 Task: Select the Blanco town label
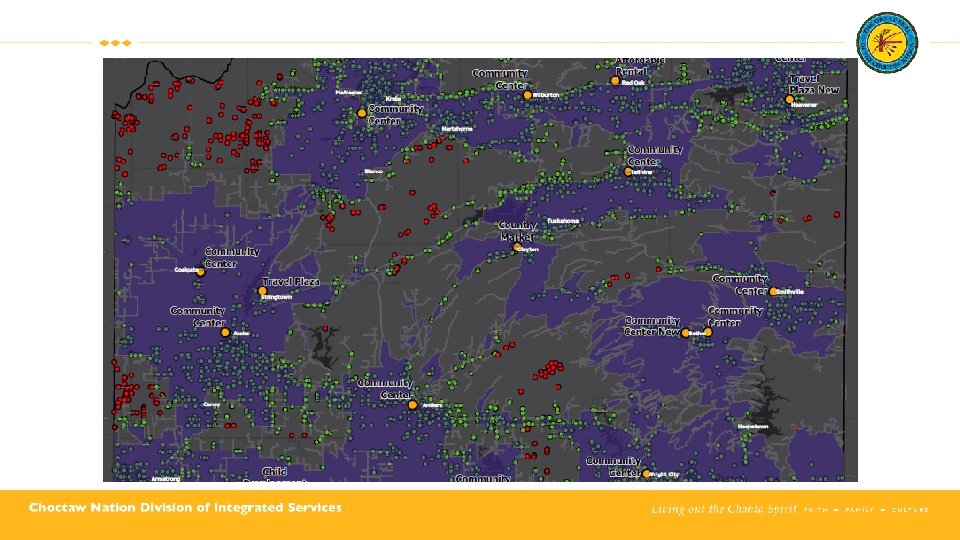pos(373,171)
